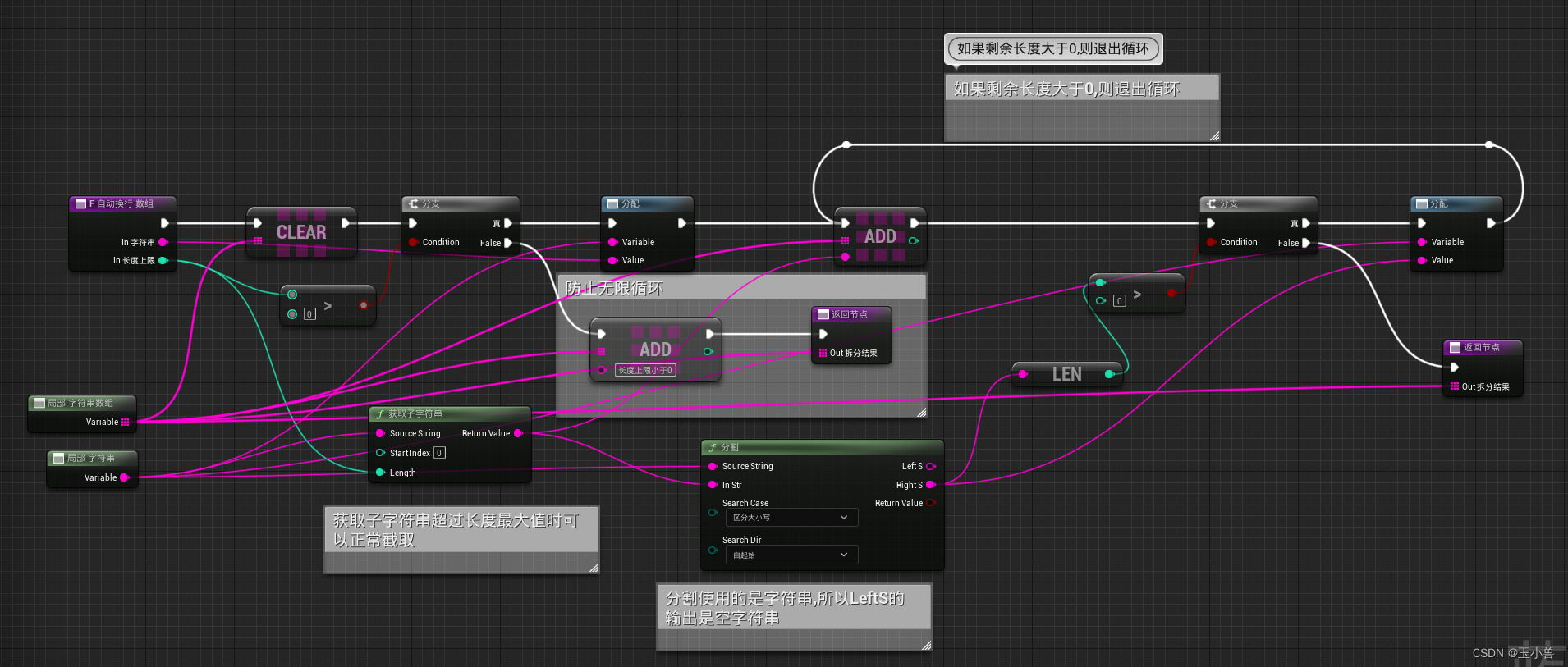Click the exec input pin of the loop ADD node

[x=846, y=223]
